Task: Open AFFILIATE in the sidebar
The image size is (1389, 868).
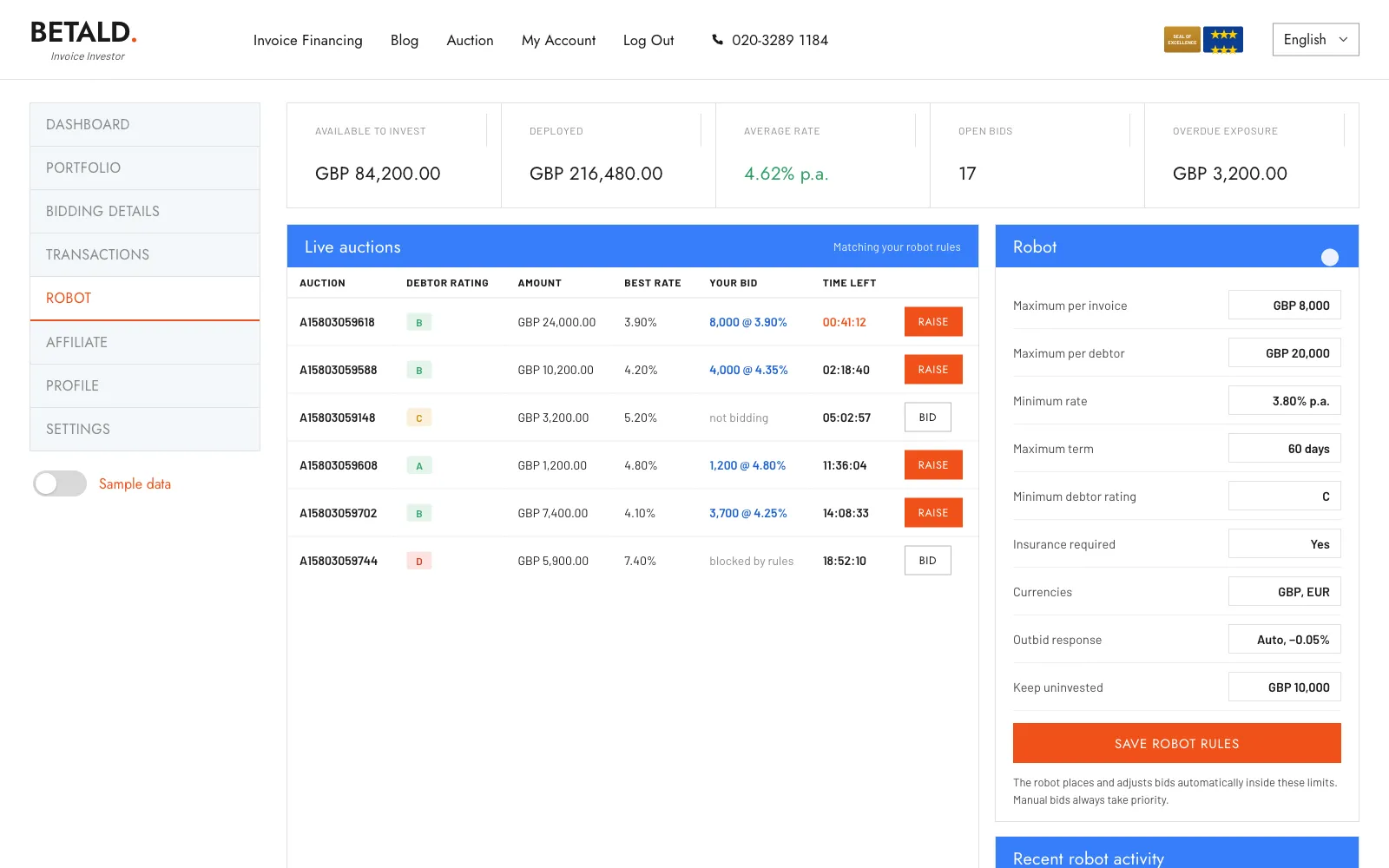Action: pos(145,342)
